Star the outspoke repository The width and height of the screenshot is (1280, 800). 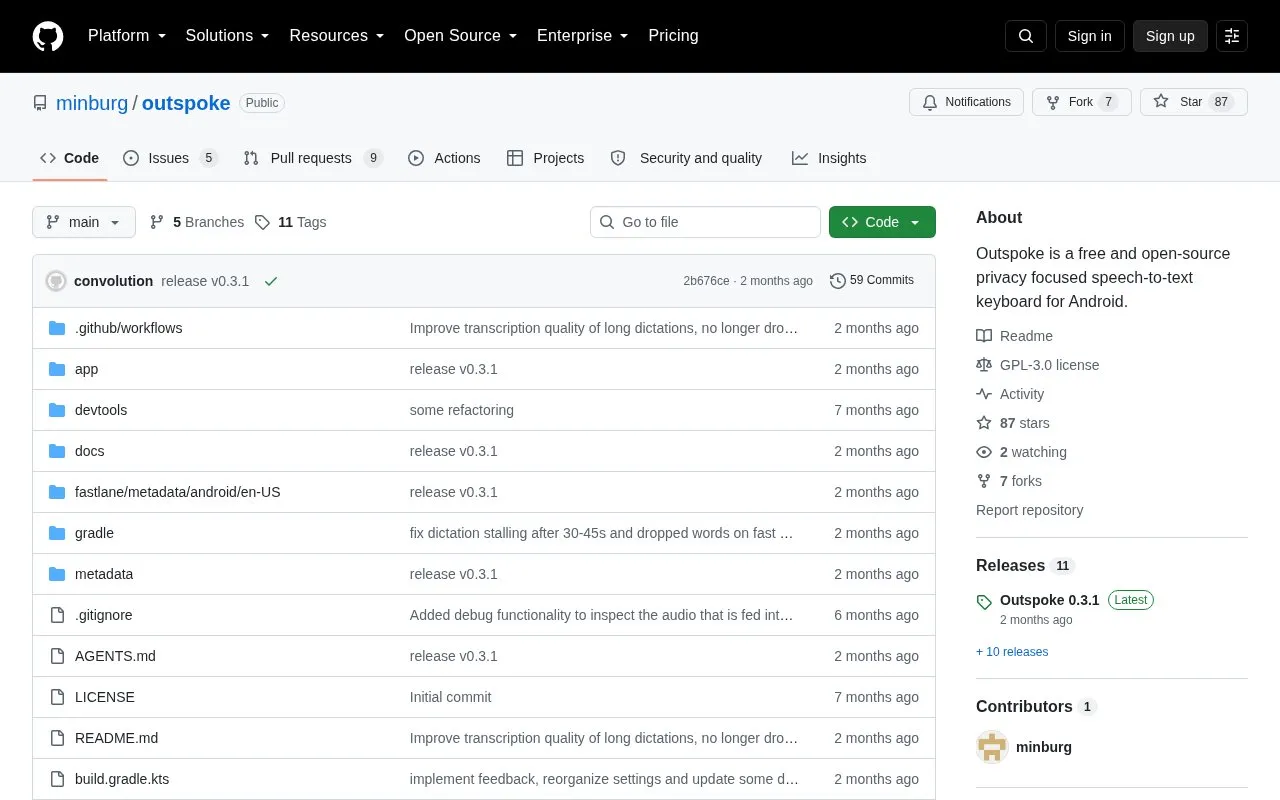point(1194,102)
